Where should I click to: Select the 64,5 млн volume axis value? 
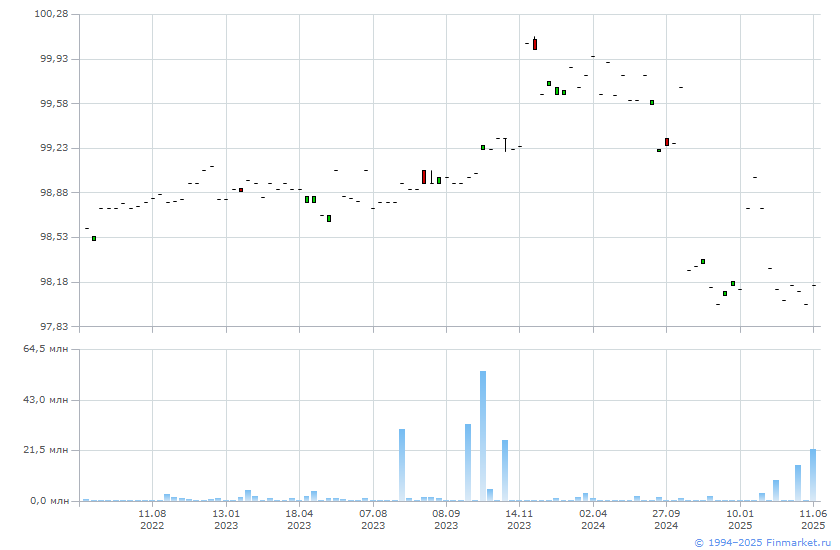click(46, 349)
